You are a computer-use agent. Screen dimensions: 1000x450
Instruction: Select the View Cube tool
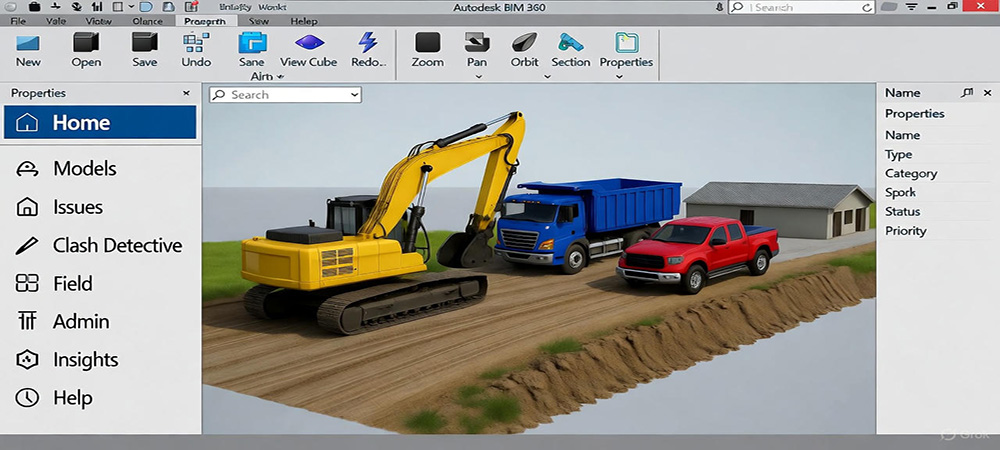pos(309,44)
